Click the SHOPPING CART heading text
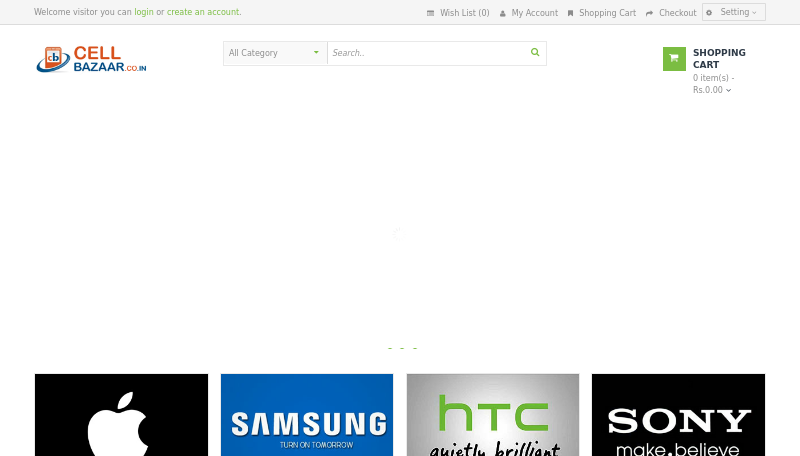Image resolution: width=800 pixels, height=456 pixels. tap(719, 59)
